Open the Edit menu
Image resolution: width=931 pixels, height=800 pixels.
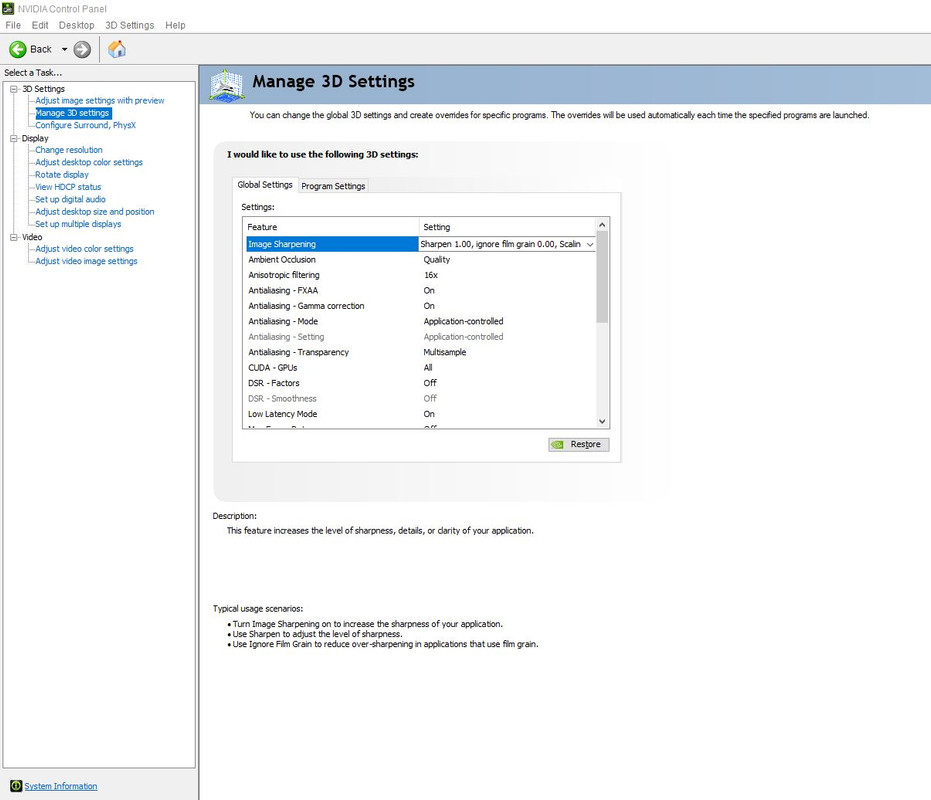pos(40,25)
